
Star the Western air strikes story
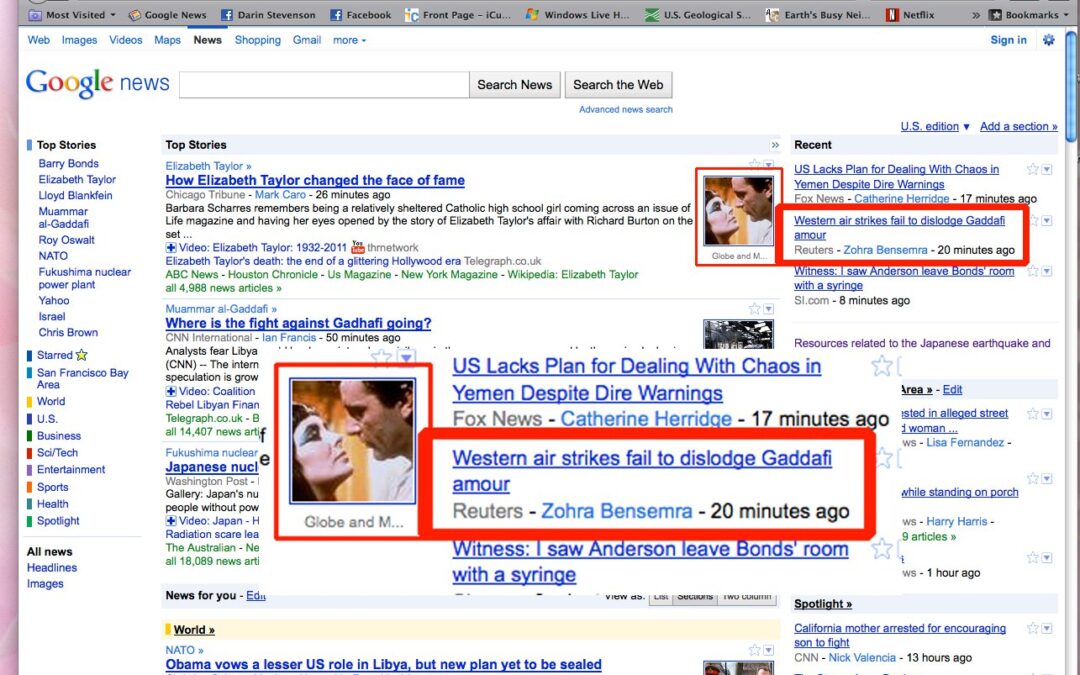[x=1032, y=220]
